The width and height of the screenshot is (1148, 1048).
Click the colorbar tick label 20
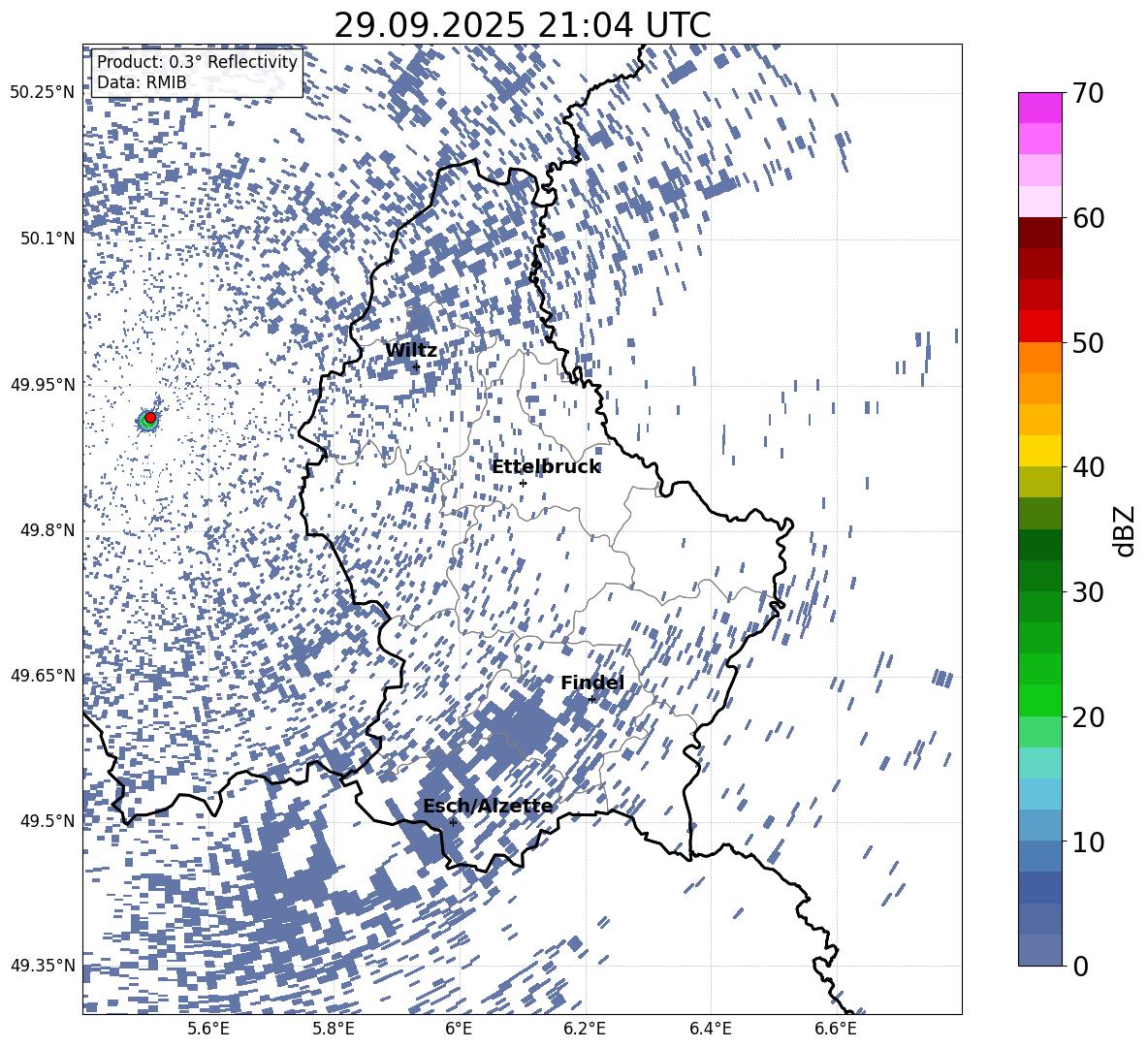[1088, 716]
